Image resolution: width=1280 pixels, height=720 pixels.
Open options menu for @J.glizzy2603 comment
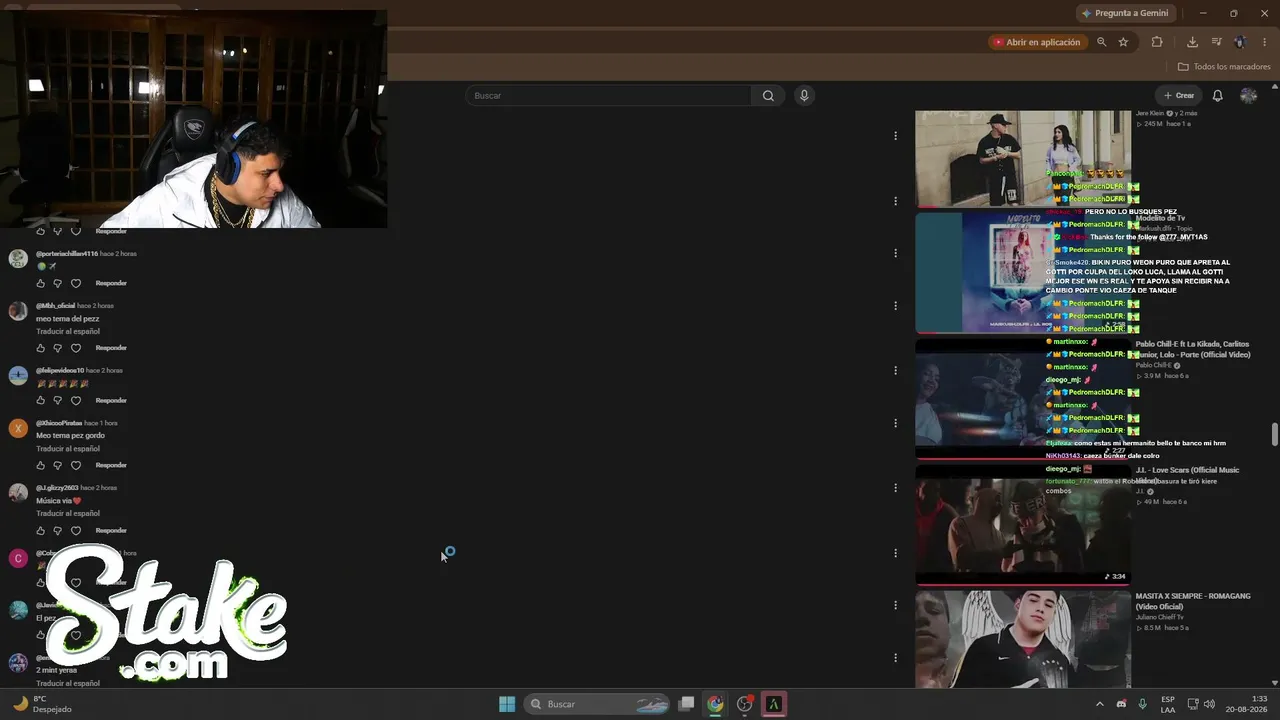pyautogui.click(x=895, y=488)
